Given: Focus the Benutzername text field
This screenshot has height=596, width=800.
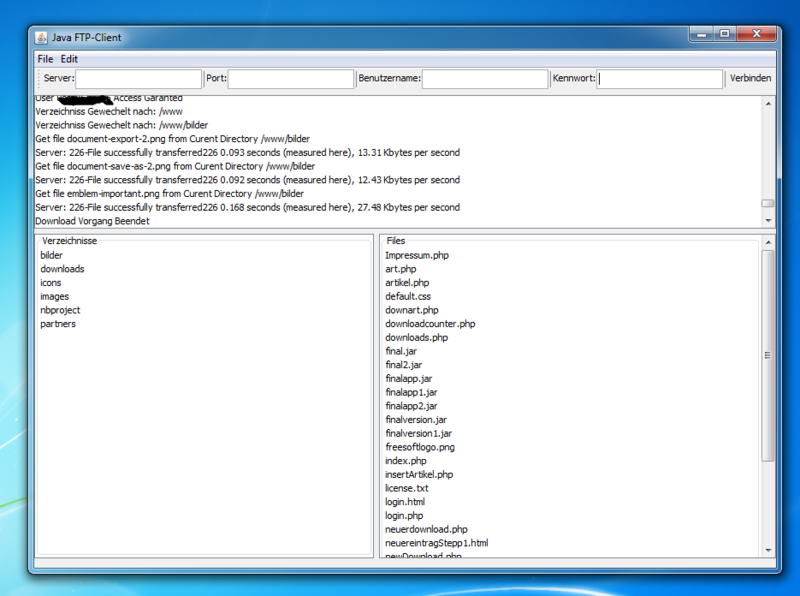Looking at the screenshot, I should 484,78.
